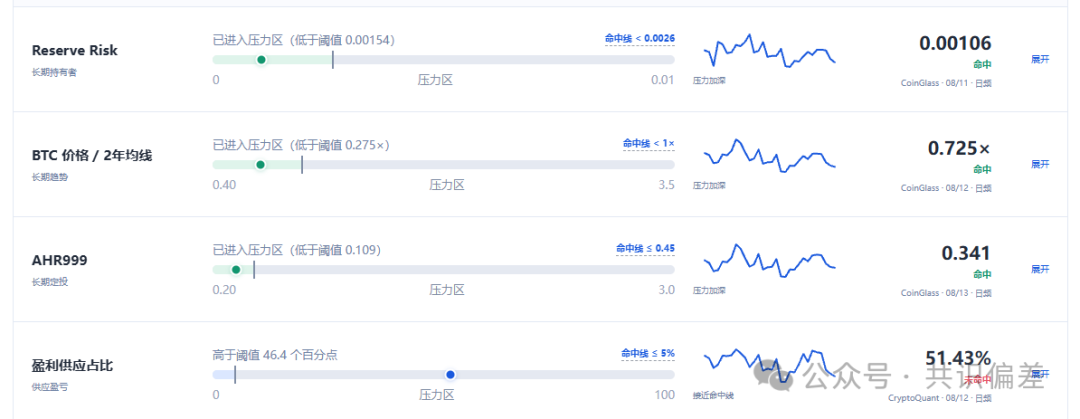Viewport: 1080px width, 419px height.
Task: Open the 命中线 < 0.0026 link
Action: [640, 39]
